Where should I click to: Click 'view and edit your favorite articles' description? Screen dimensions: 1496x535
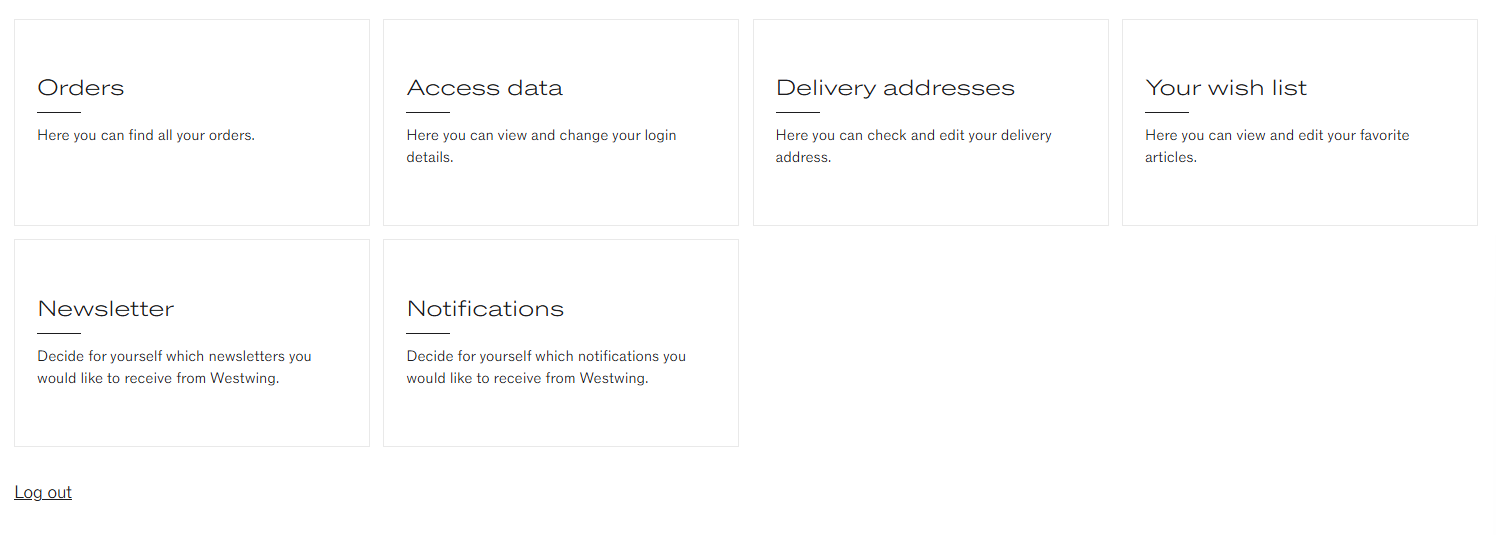(x=1277, y=146)
